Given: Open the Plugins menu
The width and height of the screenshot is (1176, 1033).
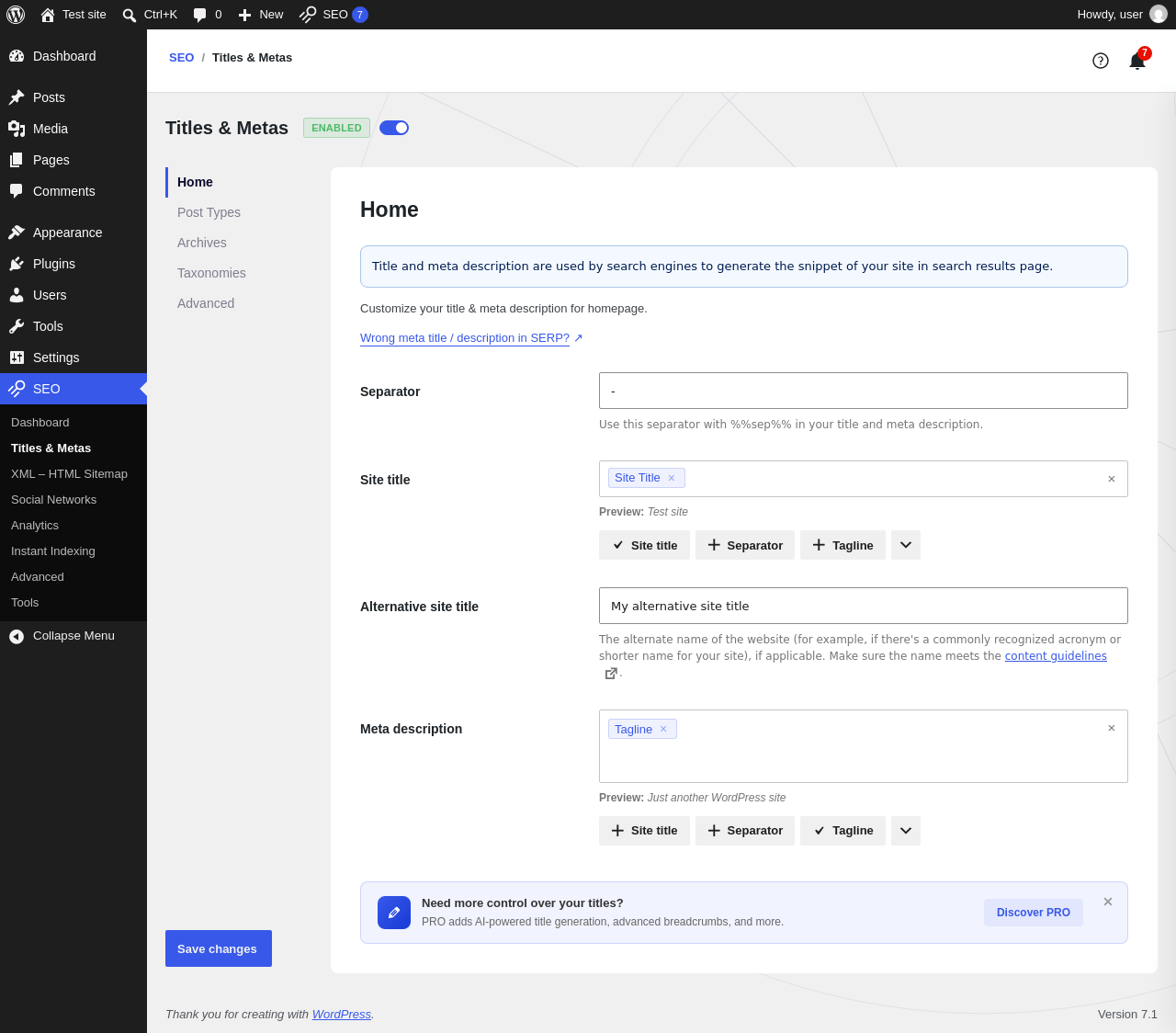Looking at the screenshot, I should point(73,264).
